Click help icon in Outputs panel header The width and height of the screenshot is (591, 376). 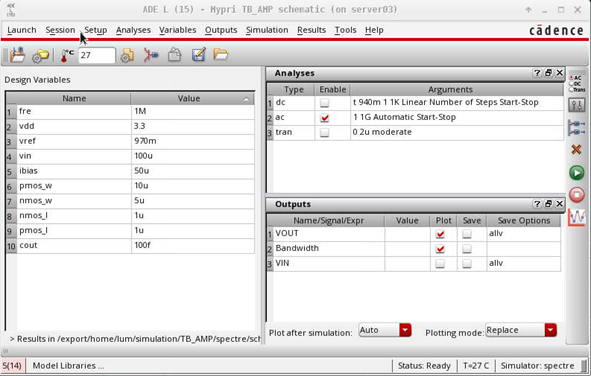(537, 204)
